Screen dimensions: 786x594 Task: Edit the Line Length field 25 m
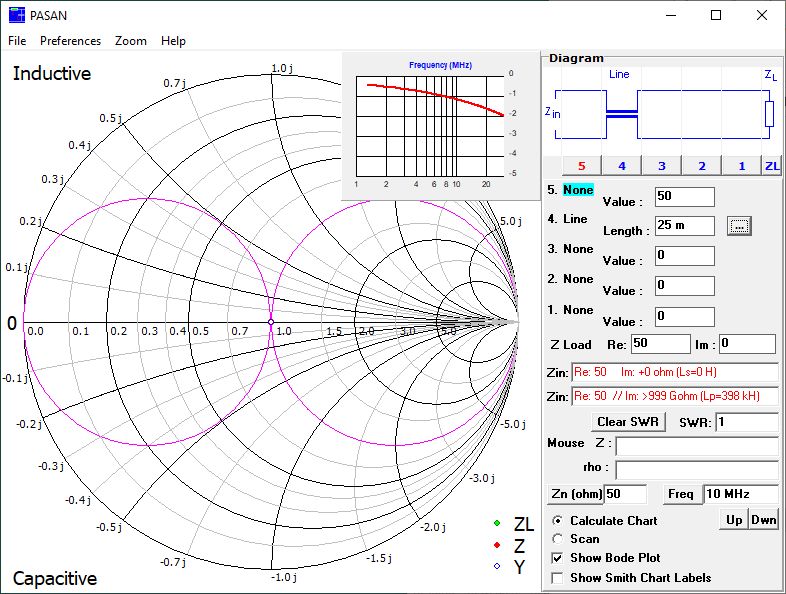click(685, 226)
